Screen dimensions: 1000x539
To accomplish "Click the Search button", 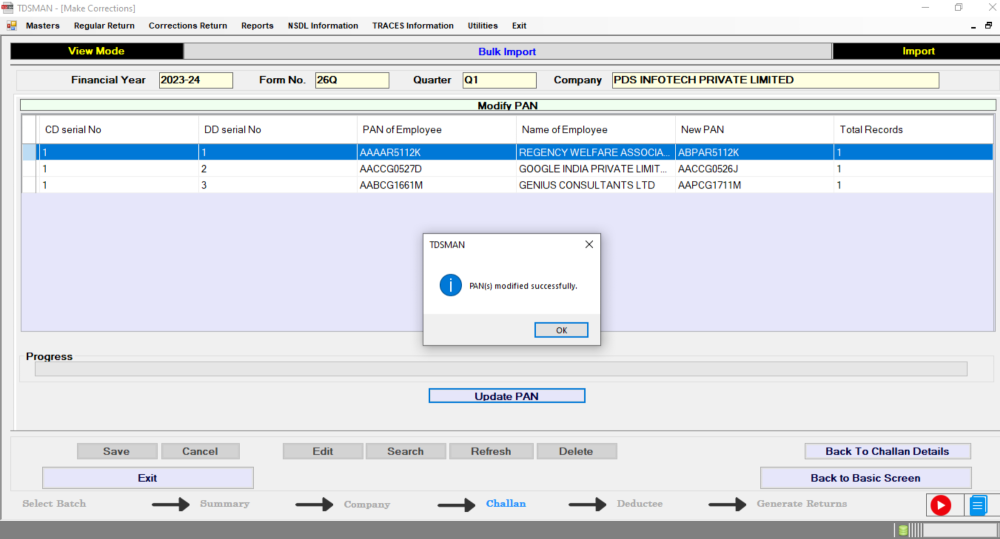I will (x=406, y=451).
